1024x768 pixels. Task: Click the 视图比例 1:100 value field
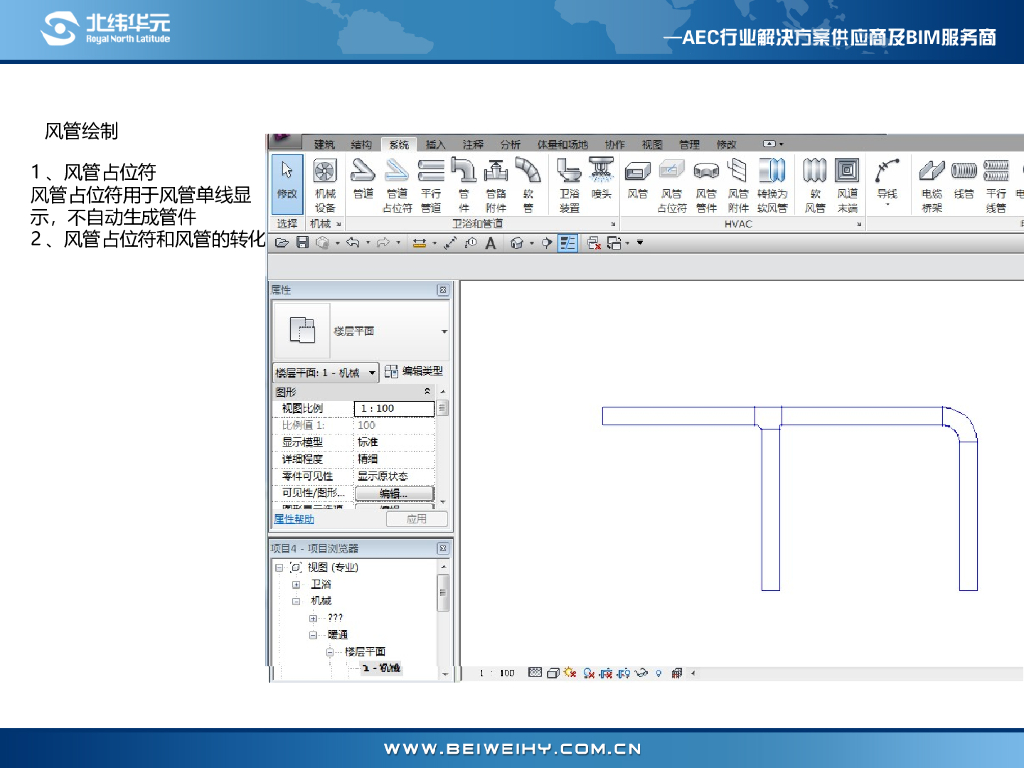click(394, 408)
